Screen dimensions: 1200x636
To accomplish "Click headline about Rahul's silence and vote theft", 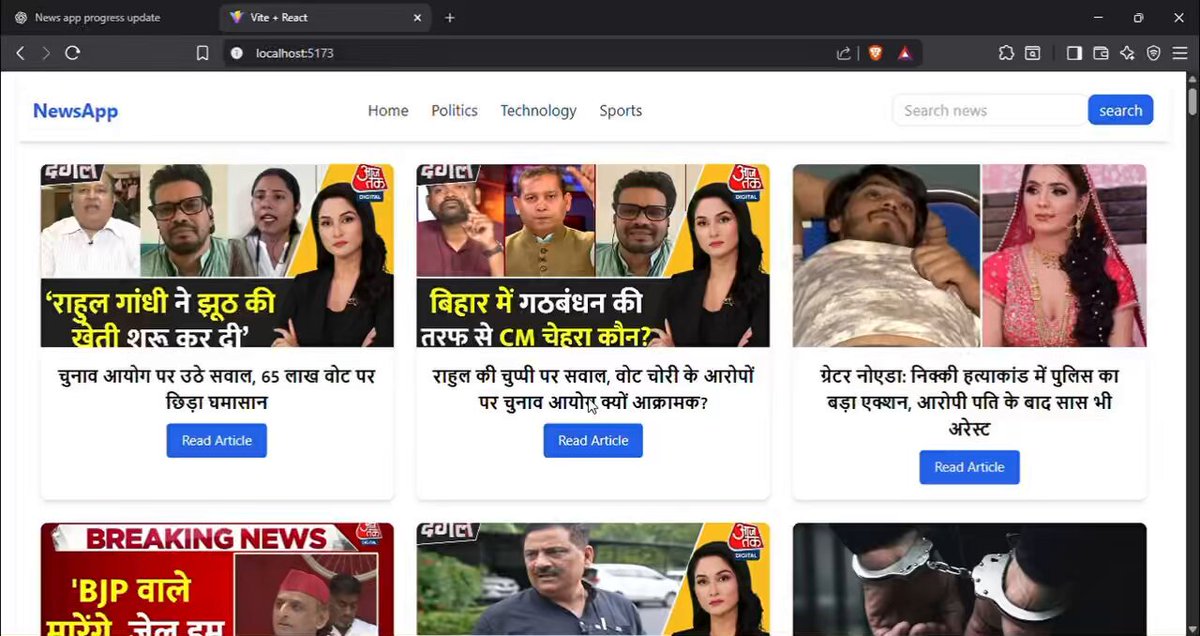I will click(x=593, y=389).
